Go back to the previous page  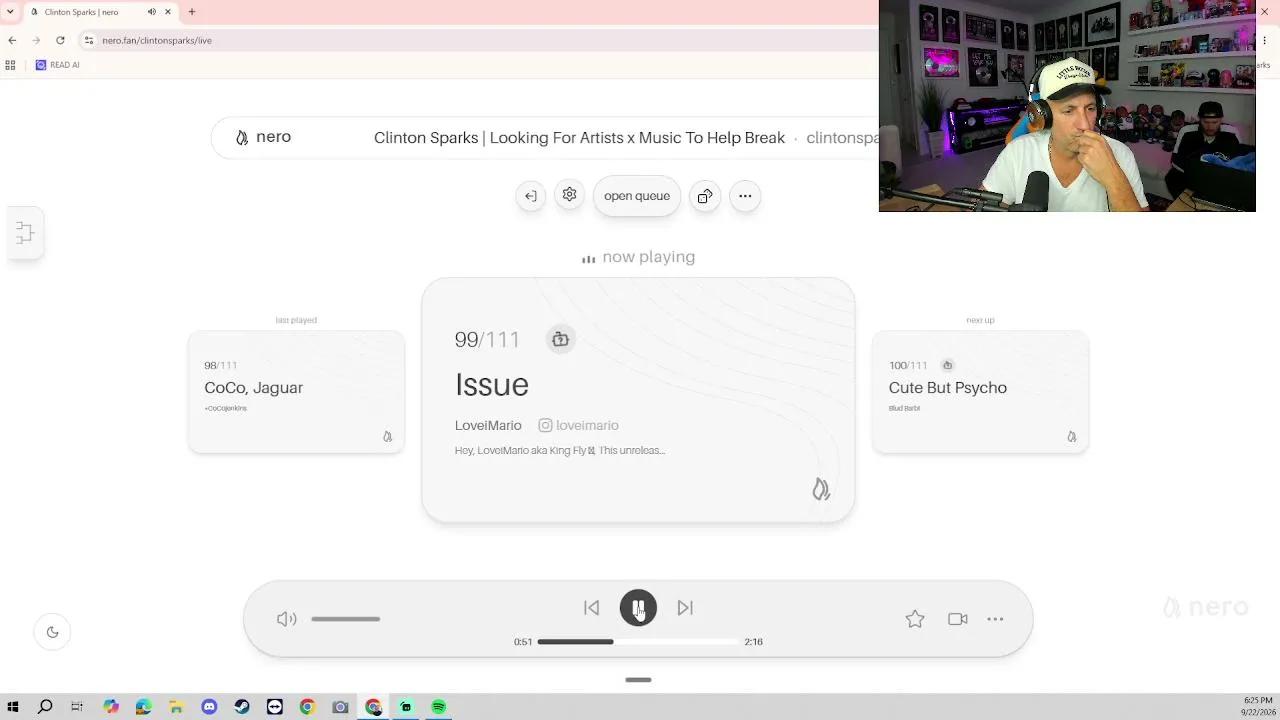tap(12, 40)
